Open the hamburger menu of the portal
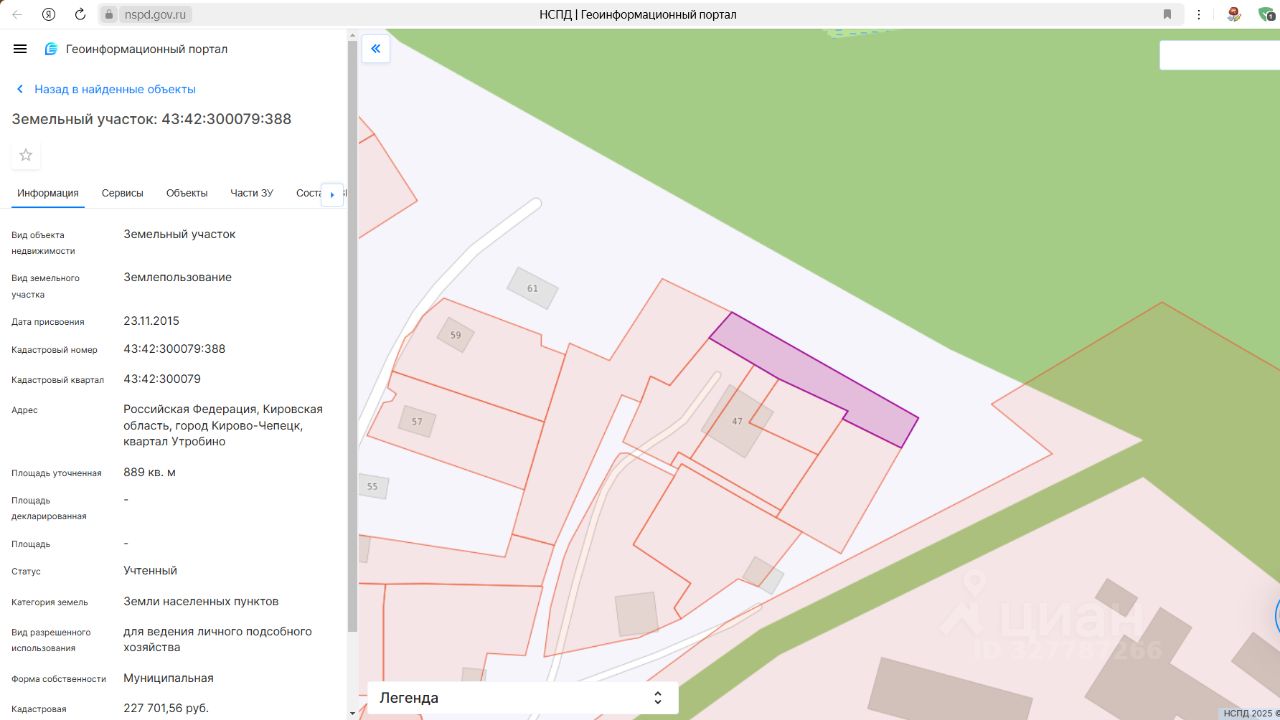The height and width of the screenshot is (720, 1280). 20,49
